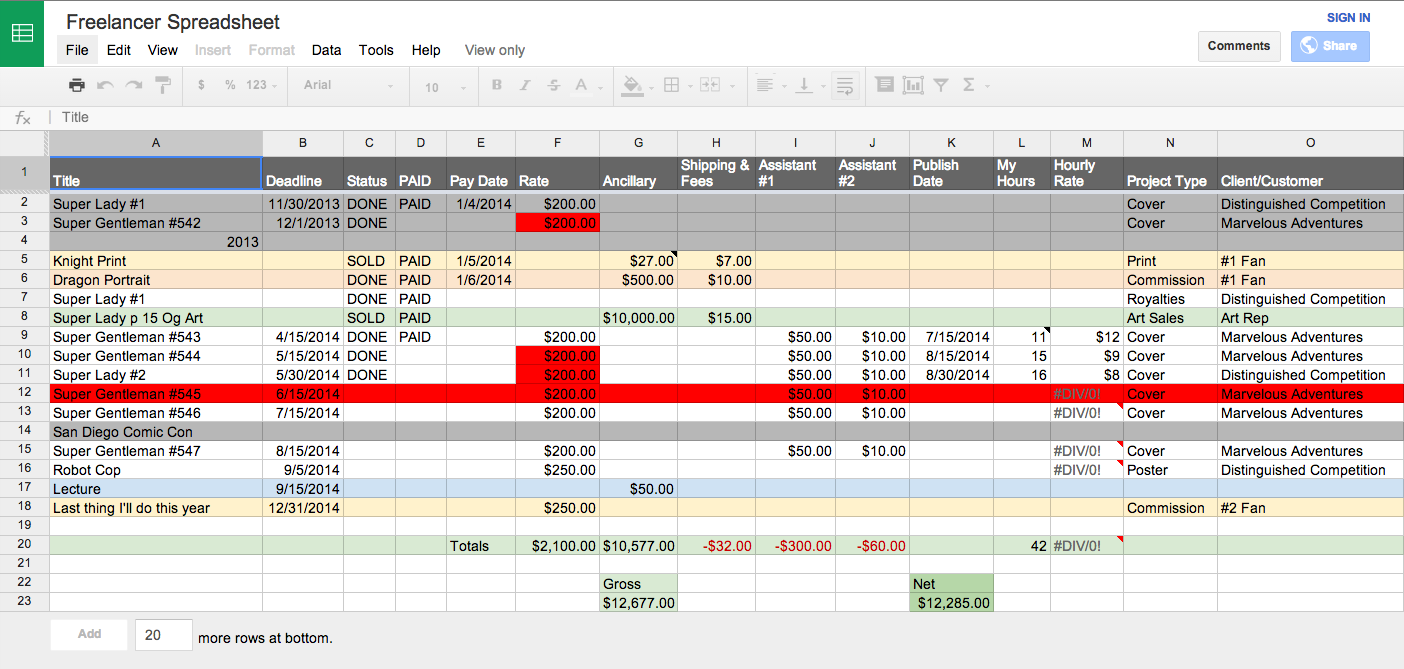Open the File menu
1404x669 pixels.
(77, 50)
